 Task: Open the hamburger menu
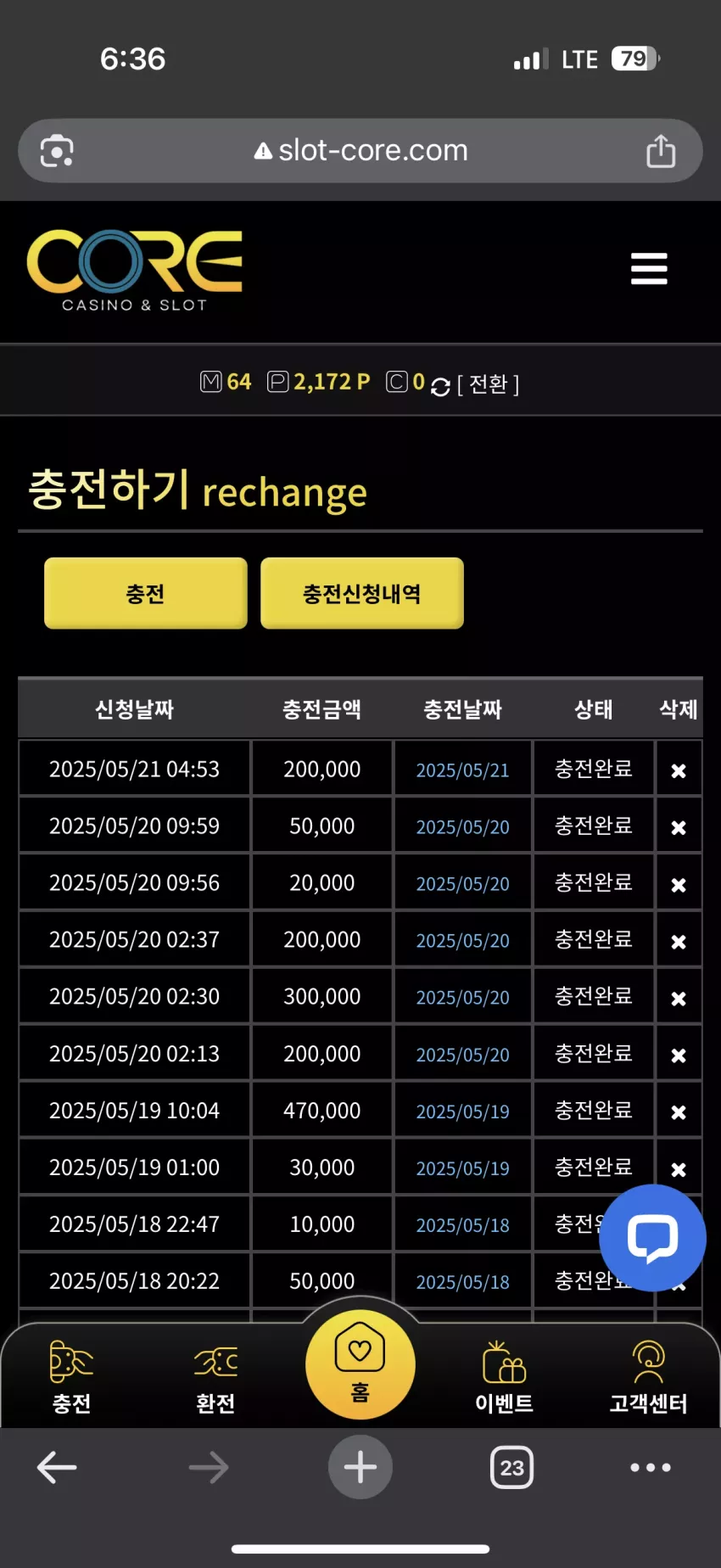649,269
